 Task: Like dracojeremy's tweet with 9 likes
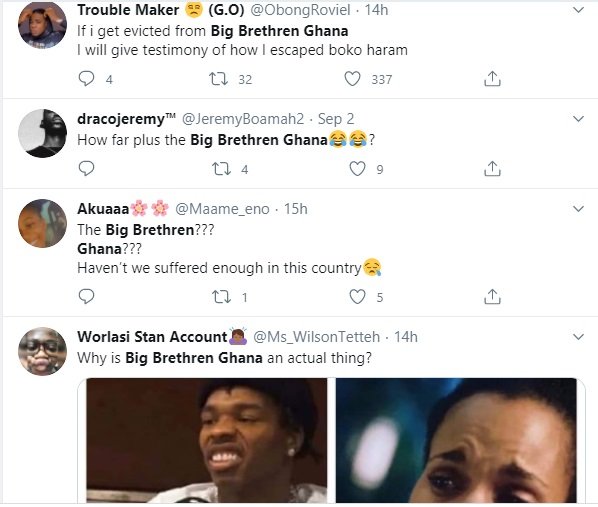pyautogui.click(x=357, y=169)
